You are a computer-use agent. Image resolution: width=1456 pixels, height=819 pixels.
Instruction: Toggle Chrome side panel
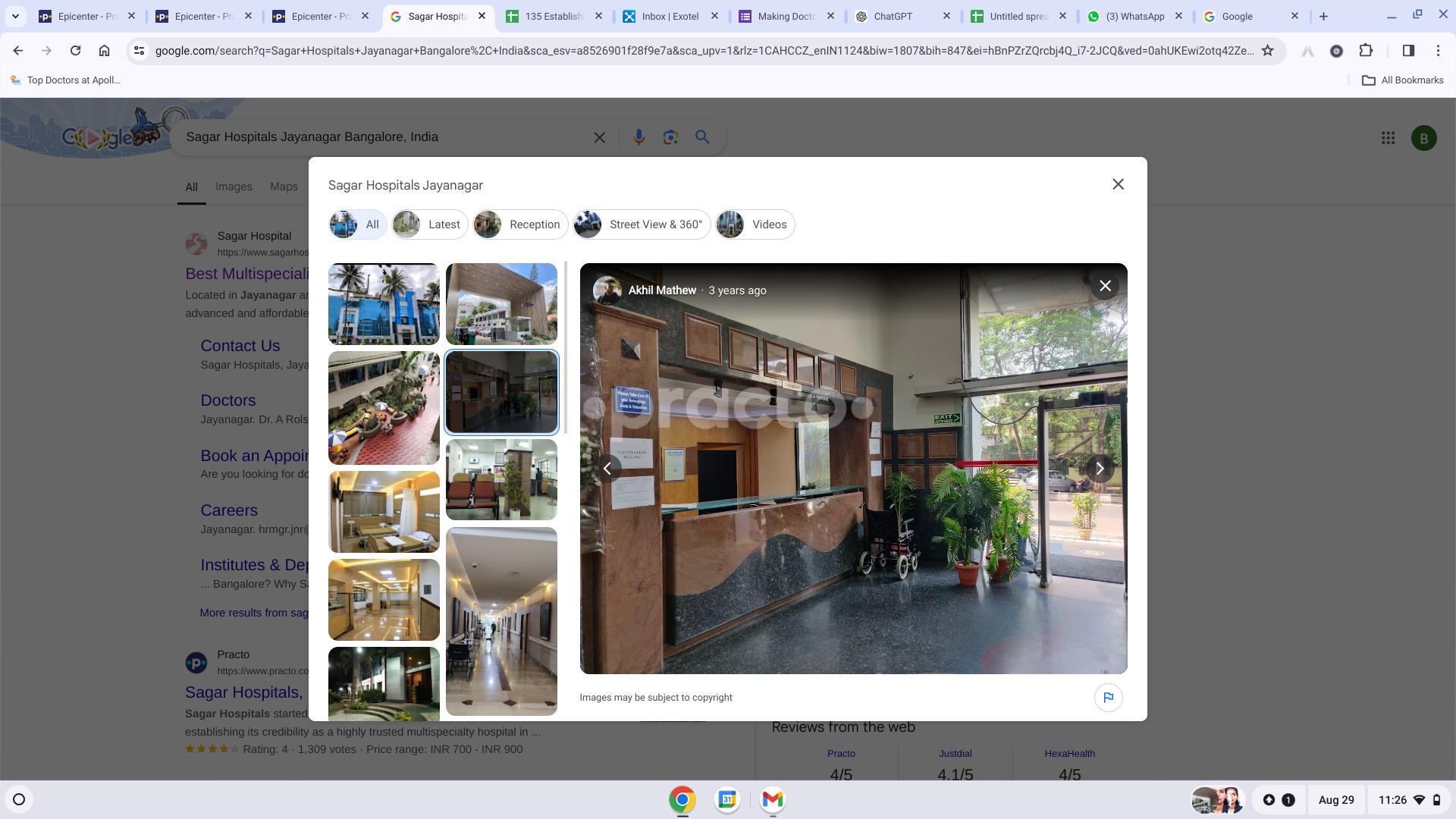click(1408, 51)
